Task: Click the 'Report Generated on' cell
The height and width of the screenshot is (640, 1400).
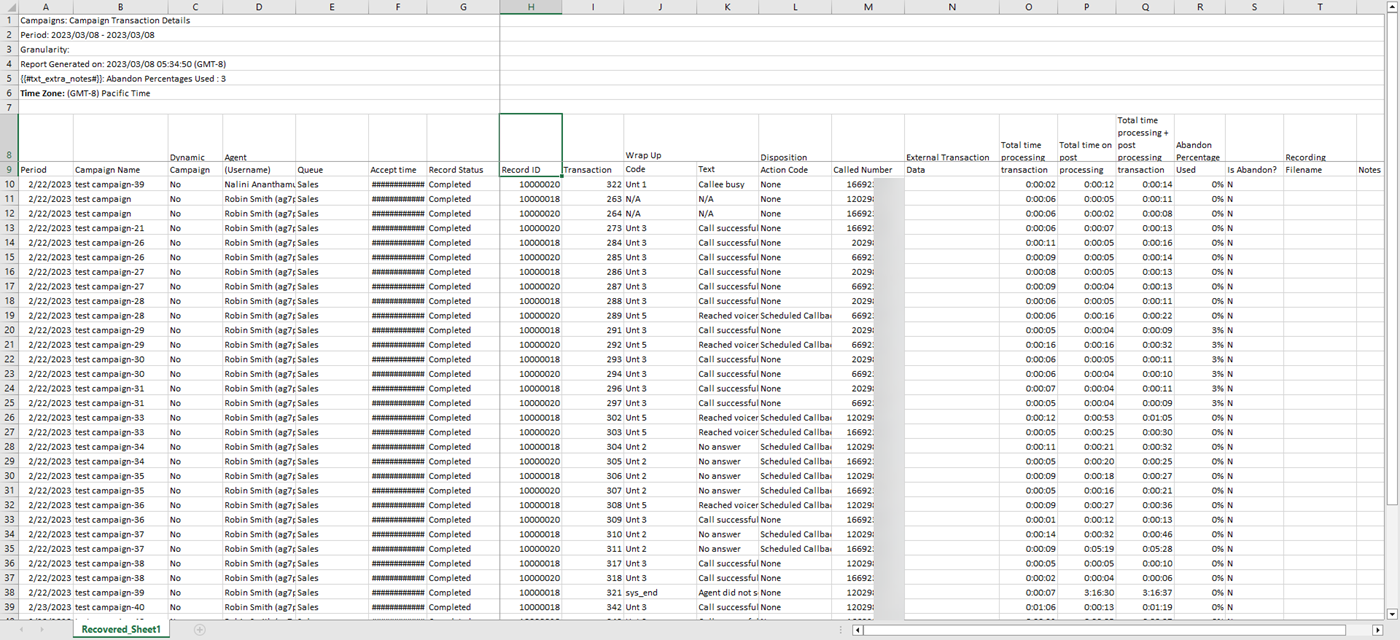Action: coord(259,64)
